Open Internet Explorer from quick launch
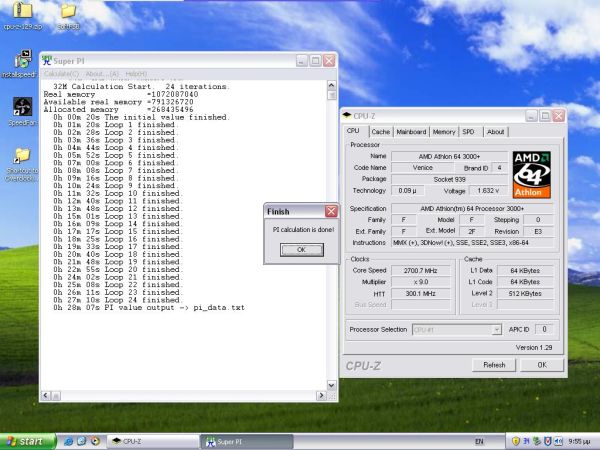The image size is (600, 450). tap(69, 441)
